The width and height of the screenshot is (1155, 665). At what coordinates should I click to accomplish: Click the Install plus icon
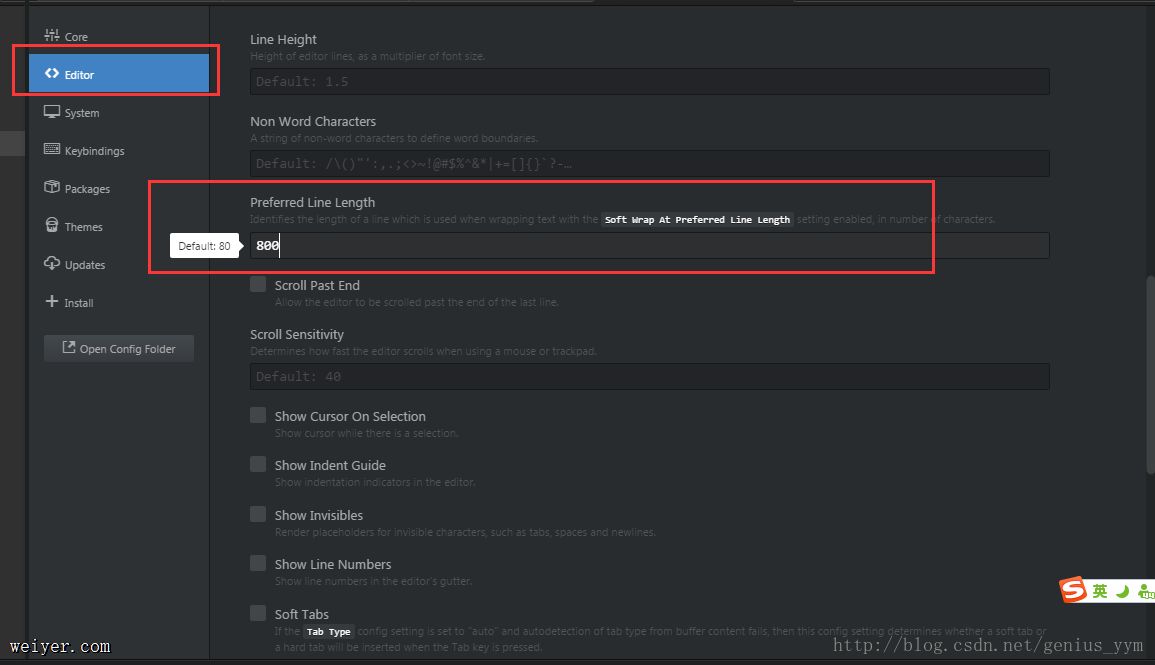(52, 302)
